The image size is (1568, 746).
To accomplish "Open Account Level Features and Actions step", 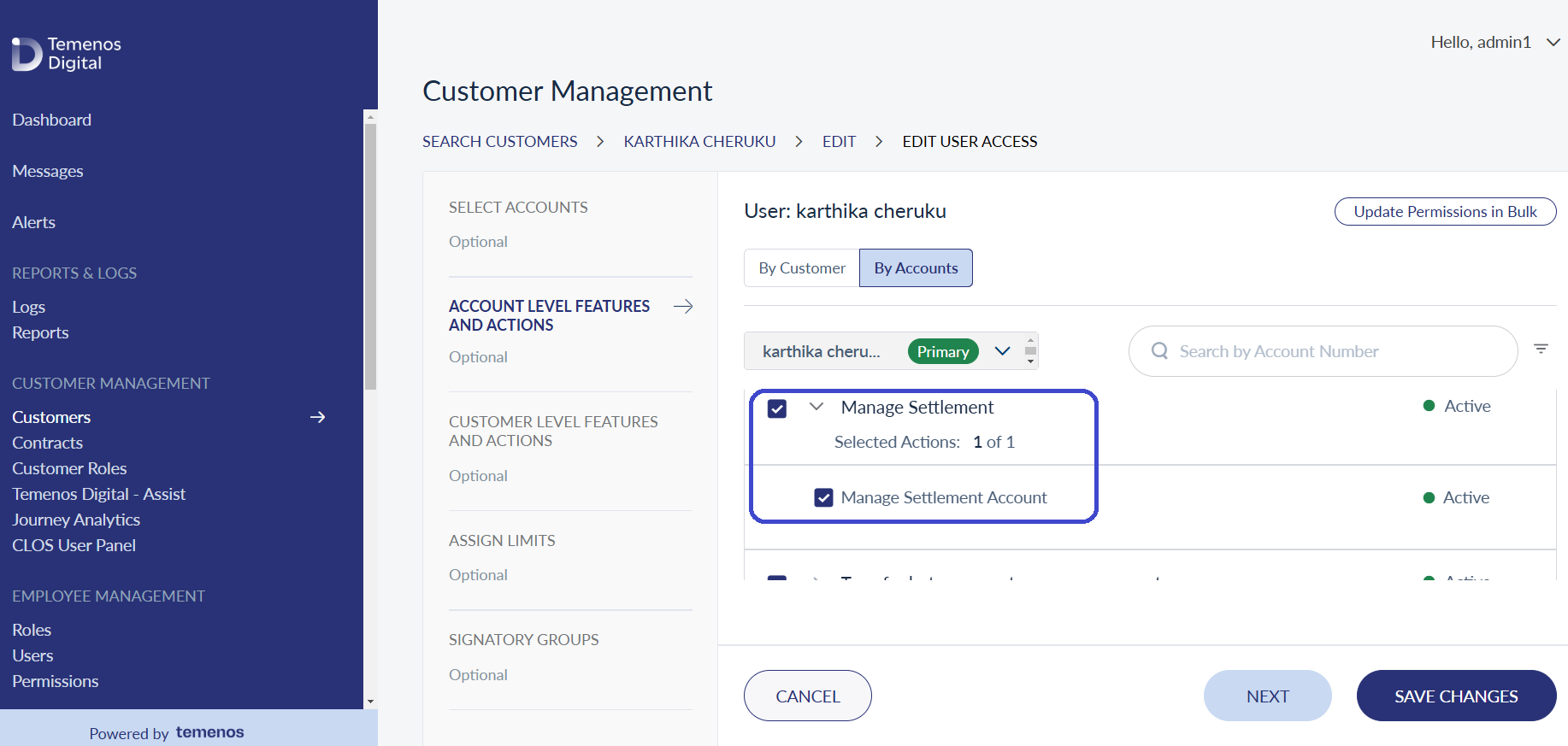I will point(549,315).
